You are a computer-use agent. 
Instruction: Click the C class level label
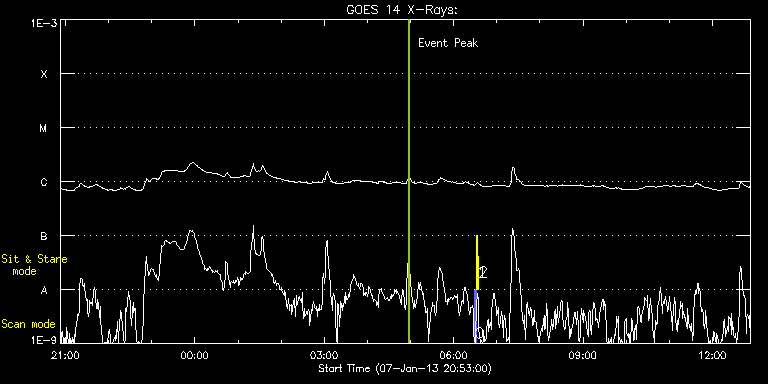[x=44, y=182]
